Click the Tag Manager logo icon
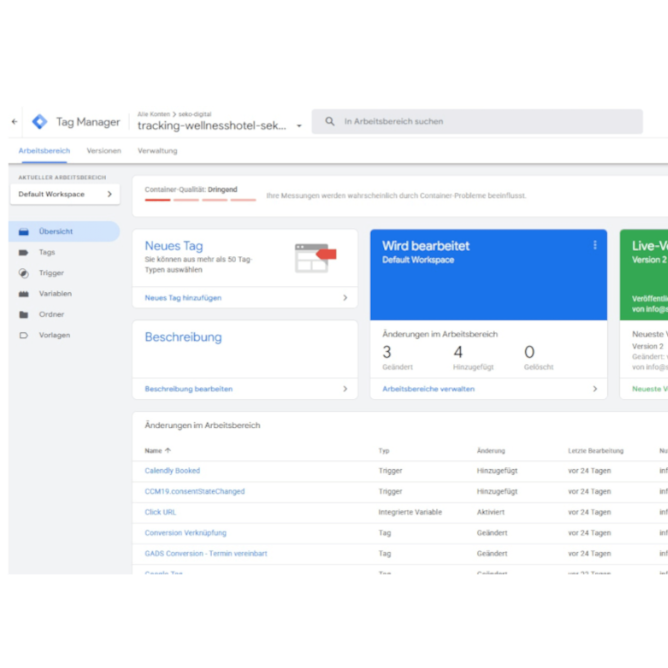Viewport: 668px width, 668px height. [x=39, y=122]
